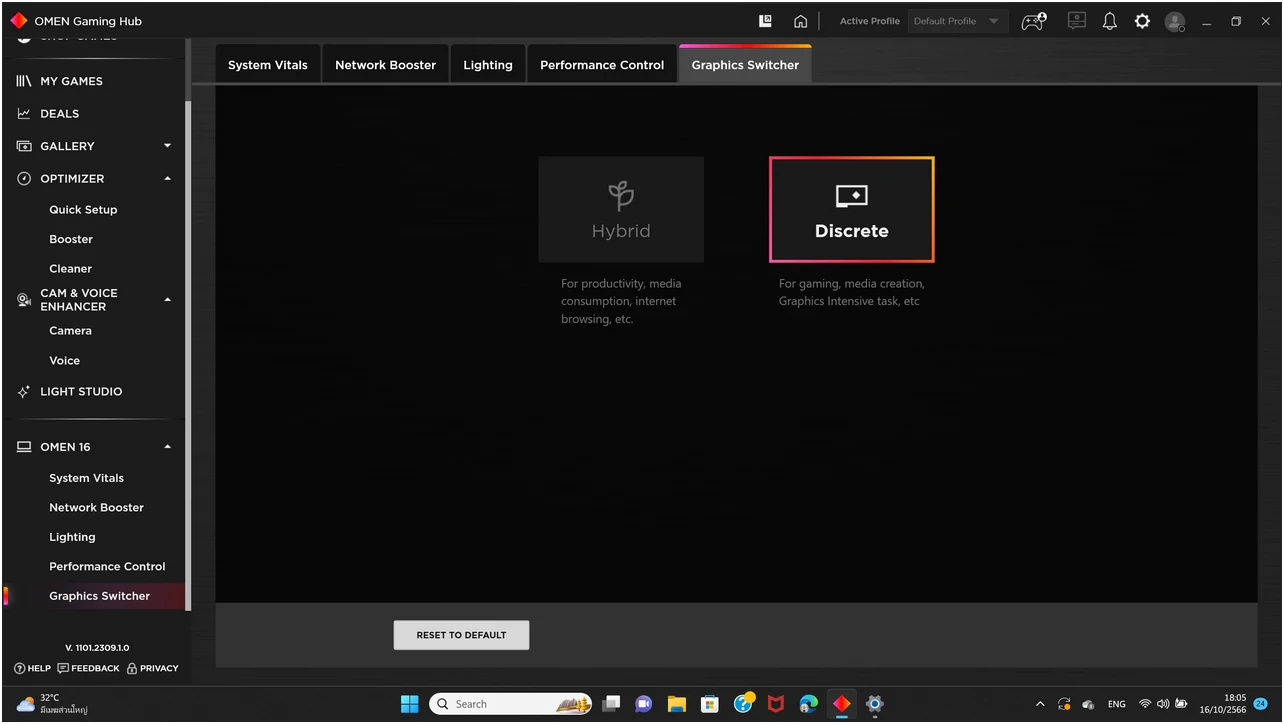Click the OMEN Gaming Hub logo icon
1284x724 pixels.
[x=18, y=20]
